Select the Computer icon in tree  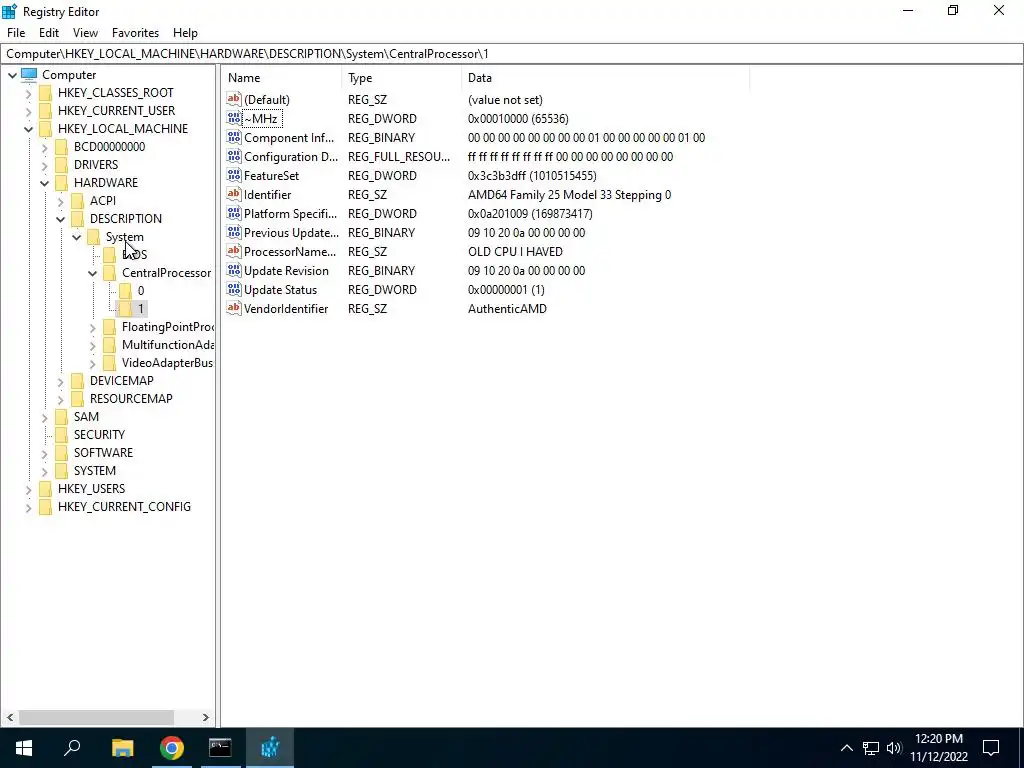[x=29, y=74]
